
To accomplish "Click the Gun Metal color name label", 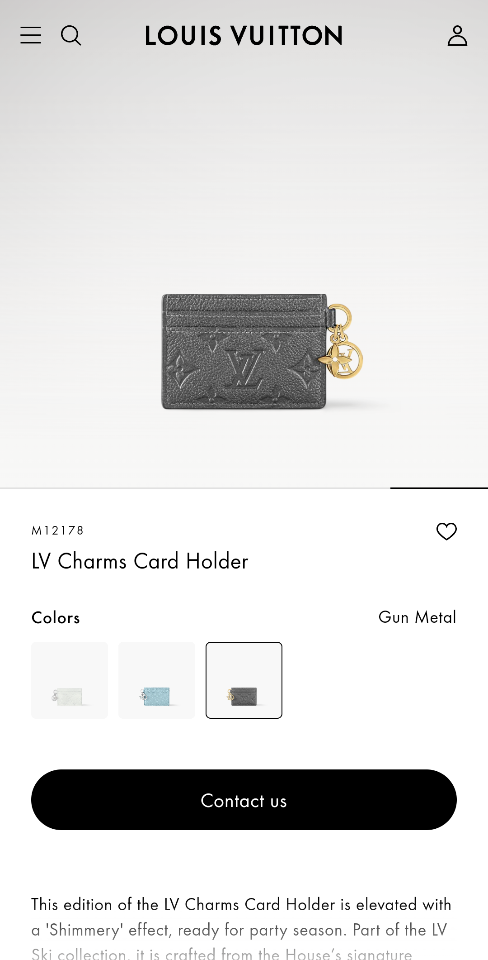I will pos(417,617).
